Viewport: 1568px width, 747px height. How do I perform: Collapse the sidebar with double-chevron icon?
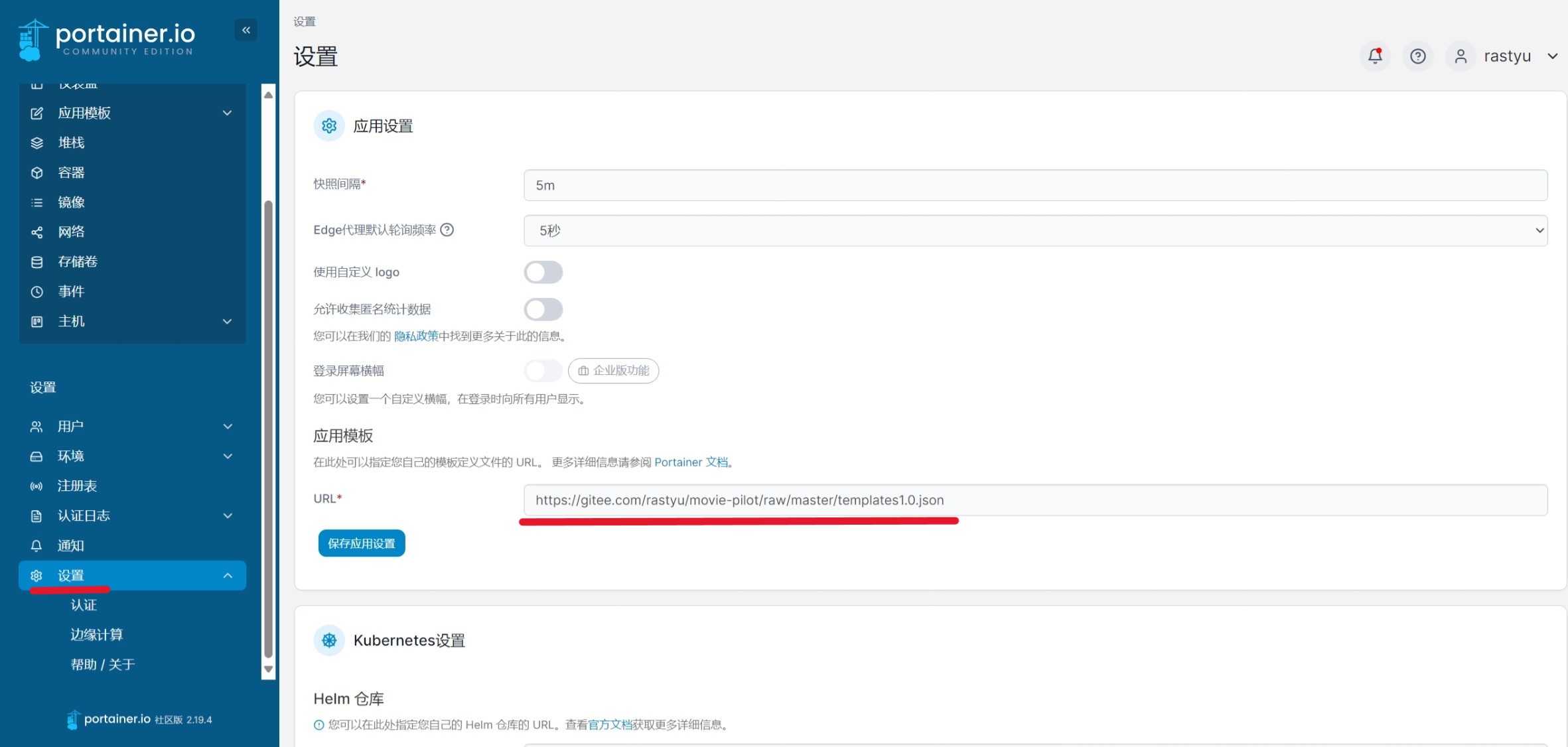(x=246, y=30)
